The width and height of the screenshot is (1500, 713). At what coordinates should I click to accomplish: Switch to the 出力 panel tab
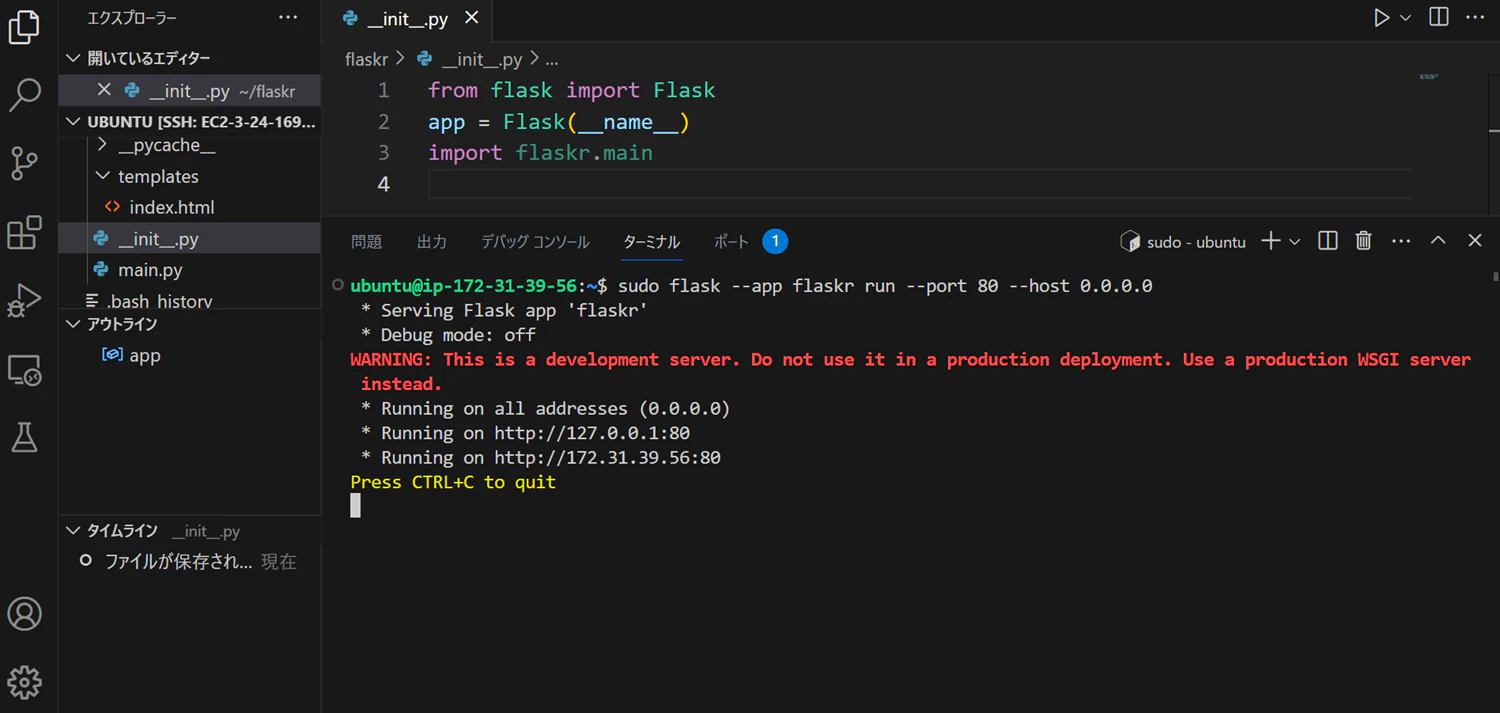click(x=432, y=241)
